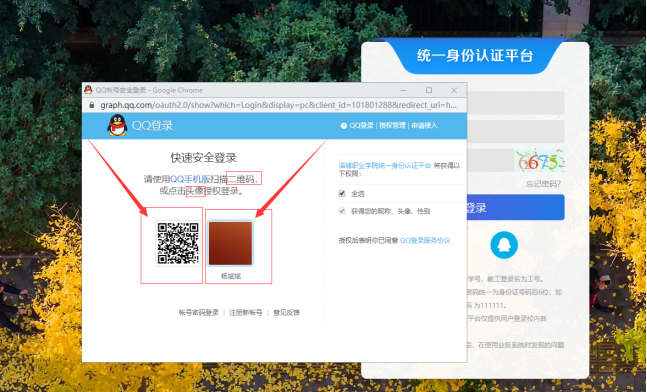Viewport: 647px width, 392px height.
Task: Click the 快速安全登录 heading text
Action: pos(203,158)
